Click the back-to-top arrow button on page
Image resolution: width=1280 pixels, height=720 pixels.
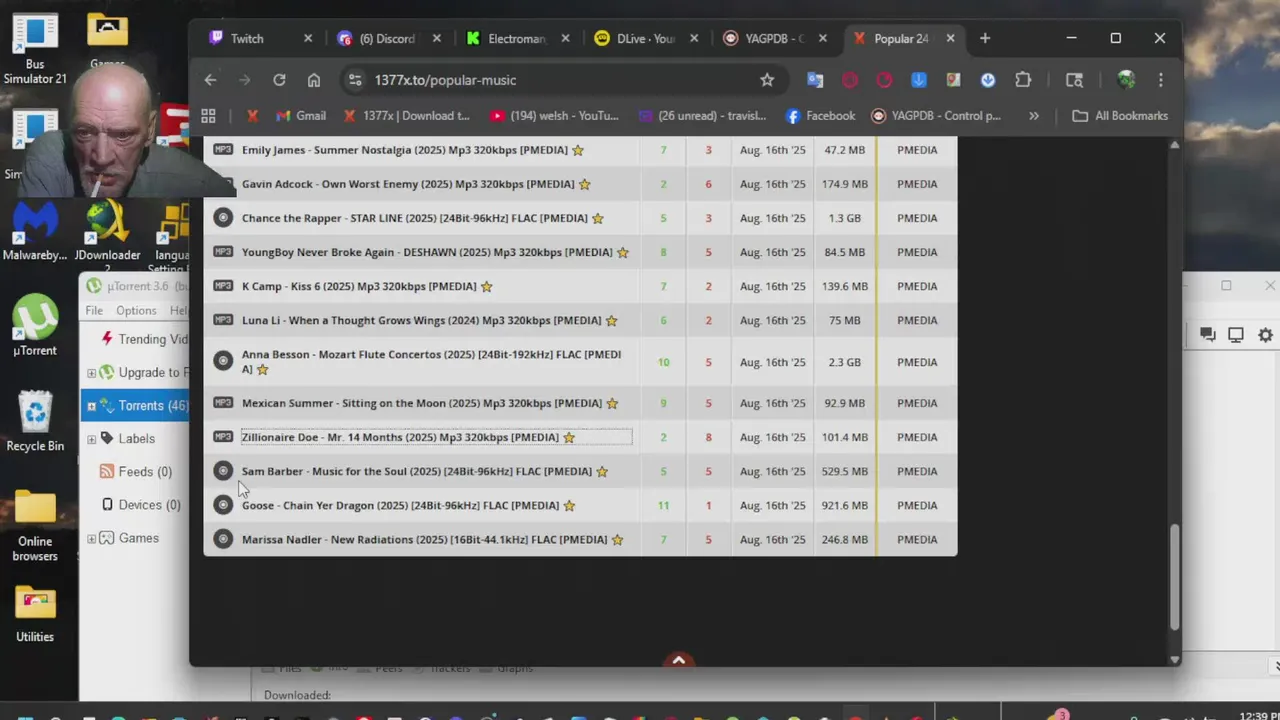(x=679, y=660)
